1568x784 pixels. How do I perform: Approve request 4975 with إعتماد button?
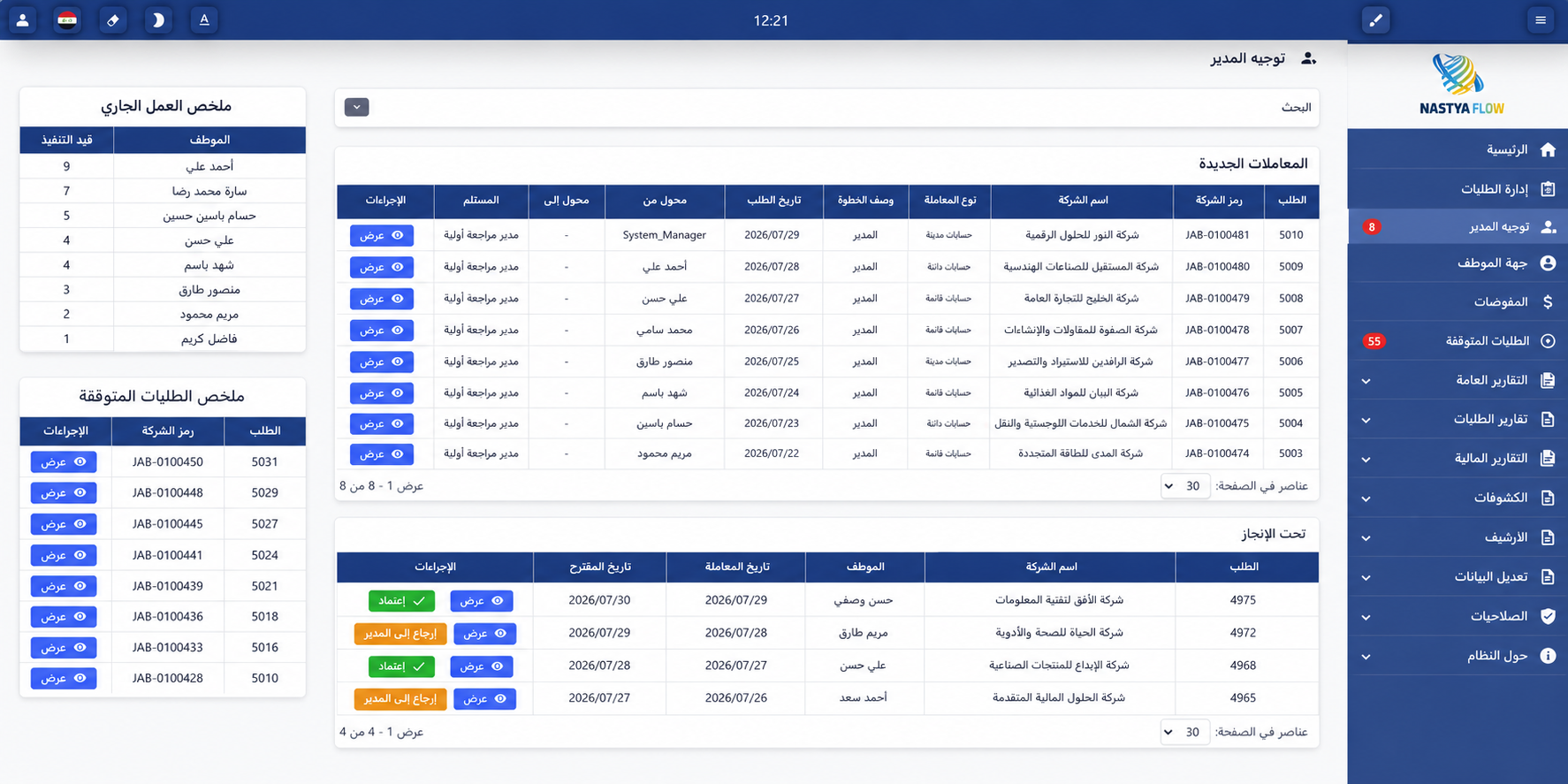click(x=401, y=601)
